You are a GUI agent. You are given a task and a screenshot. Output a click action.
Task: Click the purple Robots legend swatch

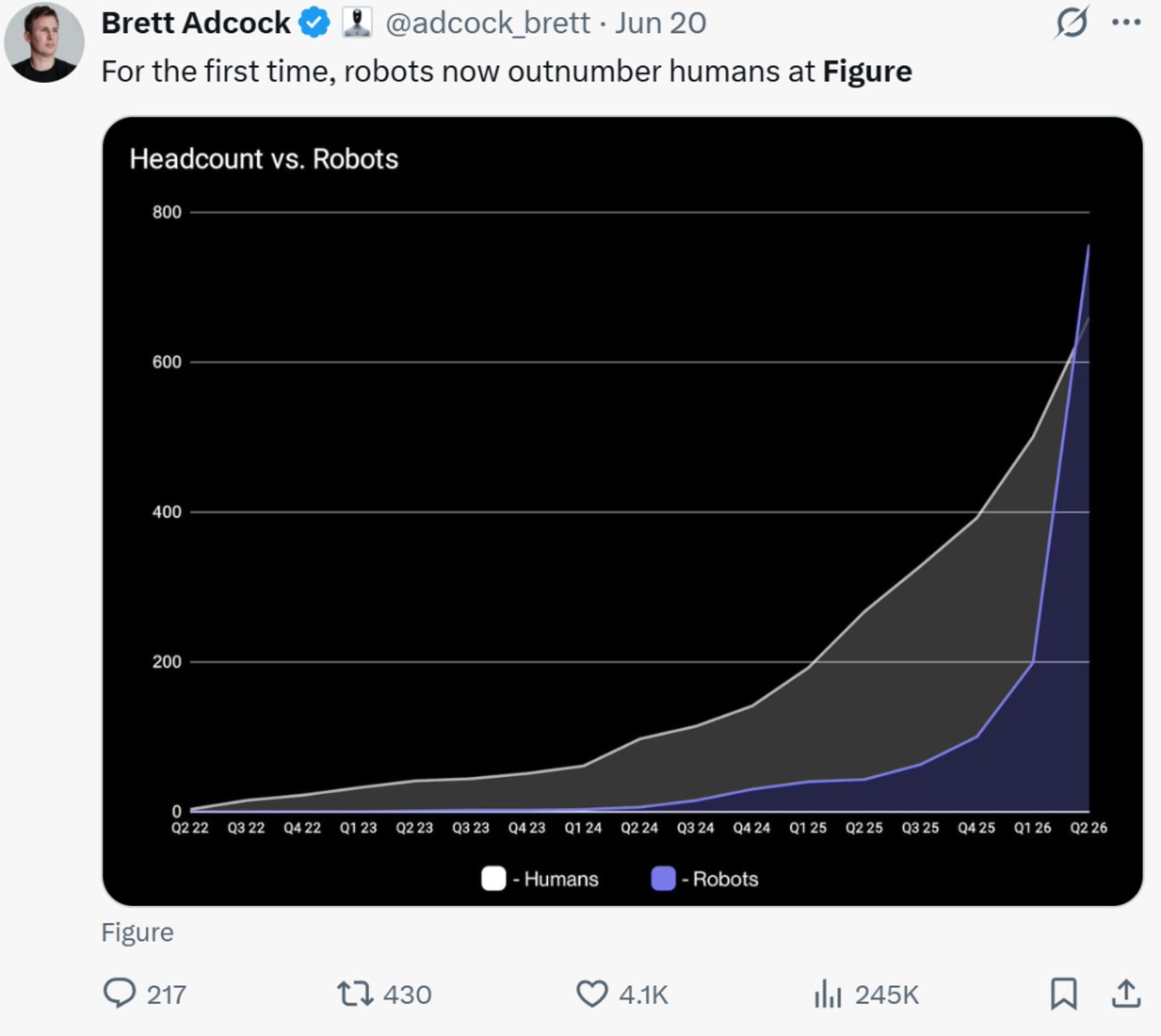coord(663,878)
